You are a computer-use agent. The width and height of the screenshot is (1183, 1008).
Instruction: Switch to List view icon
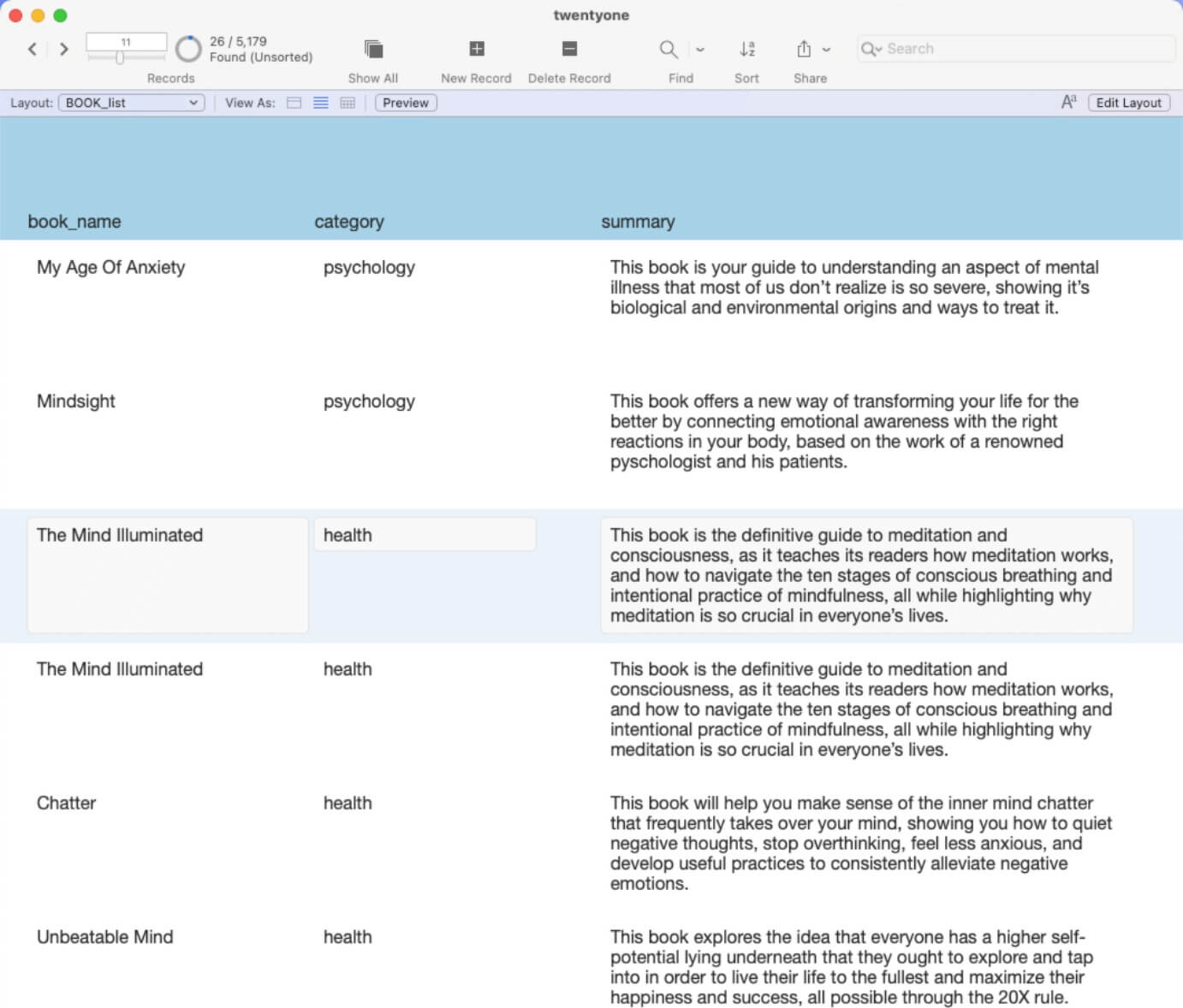tap(321, 103)
